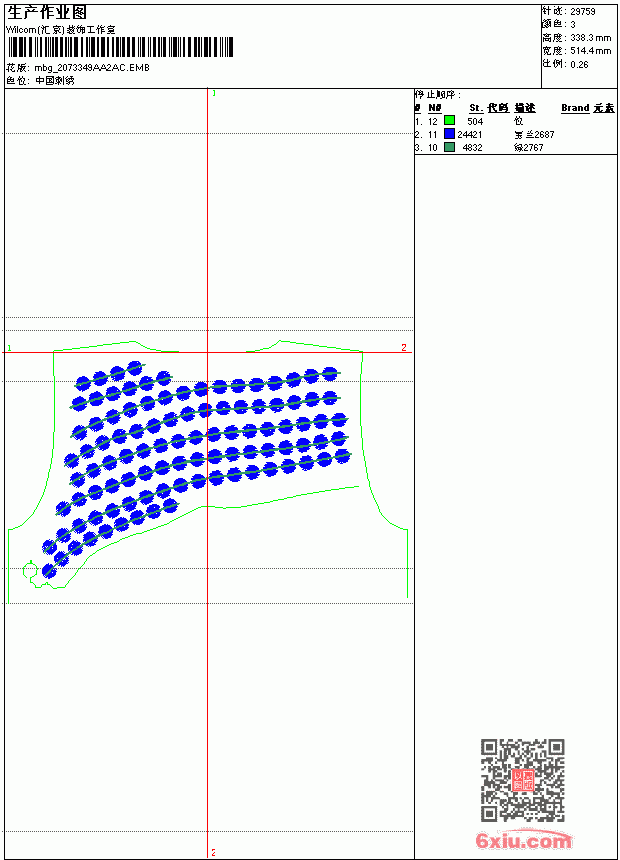Screen dimensions: 620x860
Task: Click the barcode under the studio name
Action: (120, 47)
